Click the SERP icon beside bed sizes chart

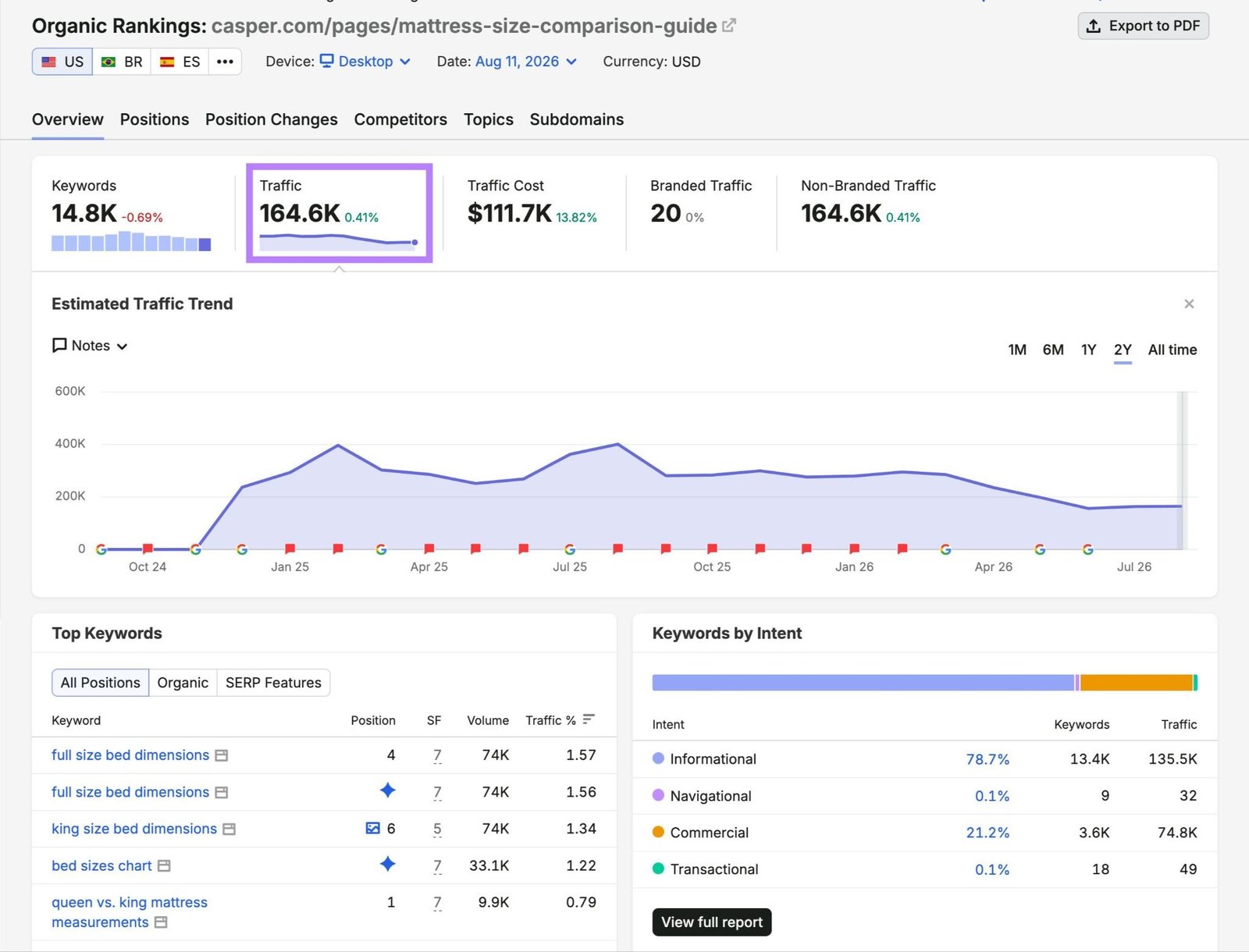coord(164,865)
